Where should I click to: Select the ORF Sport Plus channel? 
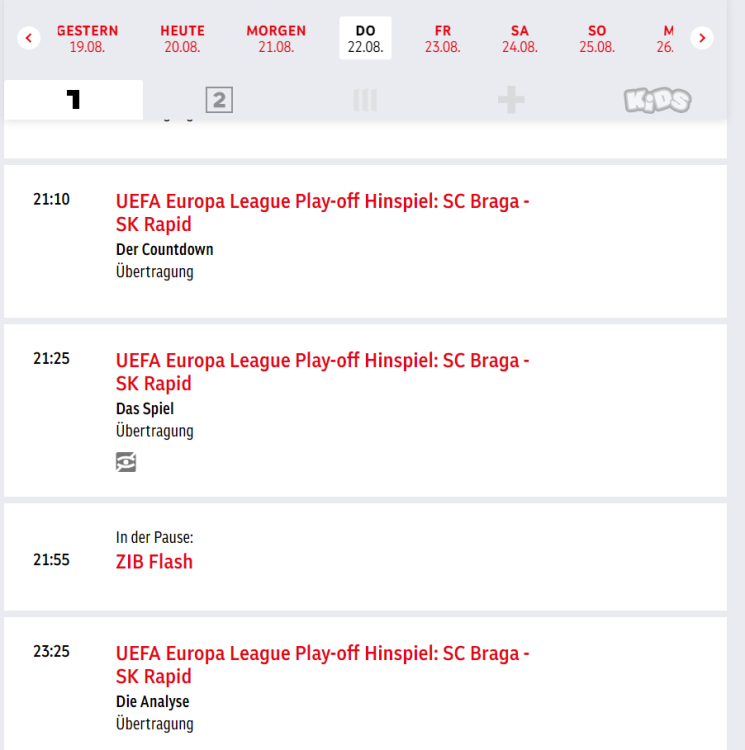point(511,100)
